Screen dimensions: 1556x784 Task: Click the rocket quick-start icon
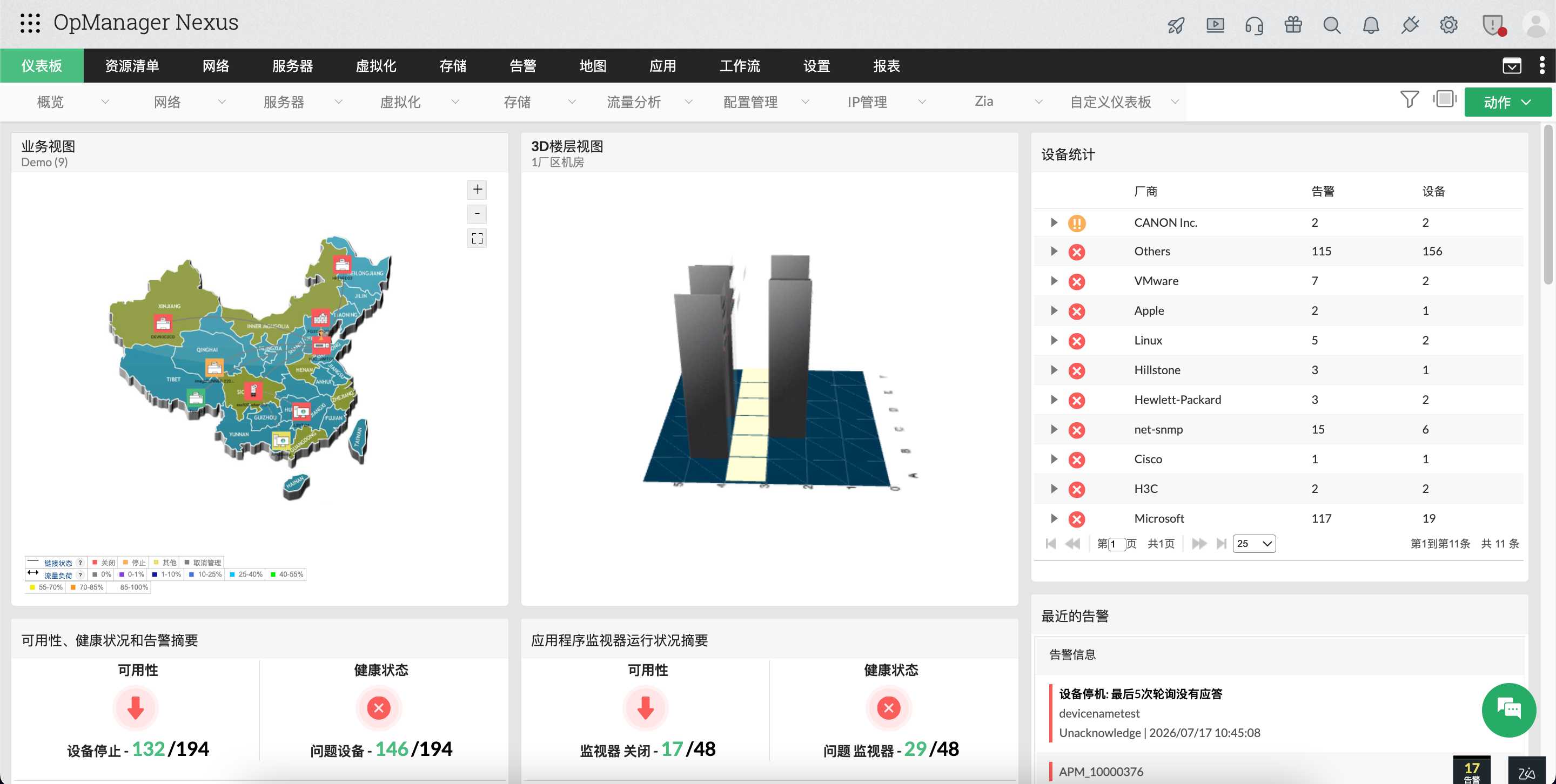(x=1176, y=25)
